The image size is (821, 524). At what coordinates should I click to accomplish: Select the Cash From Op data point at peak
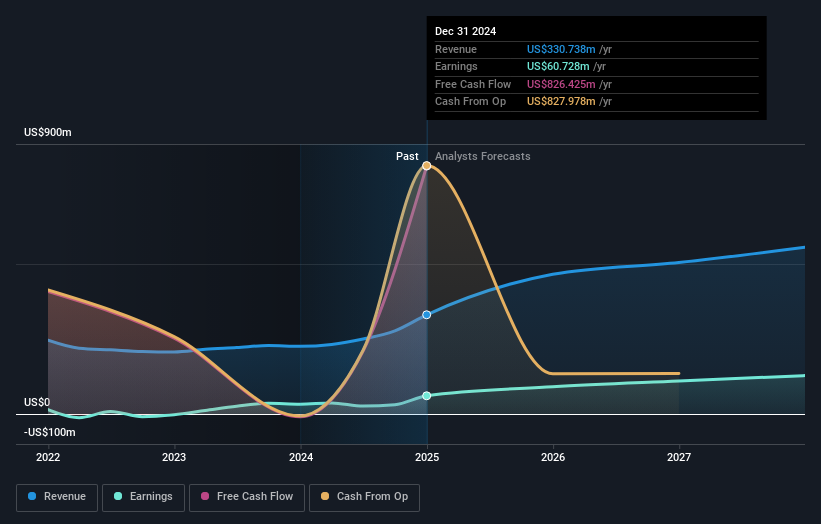pos(427,166)
